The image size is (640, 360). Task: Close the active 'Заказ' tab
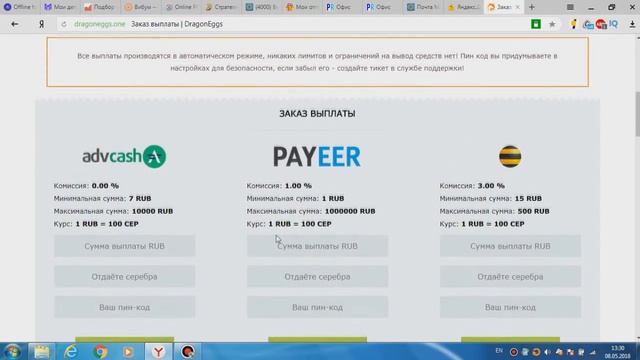[518, 7]
